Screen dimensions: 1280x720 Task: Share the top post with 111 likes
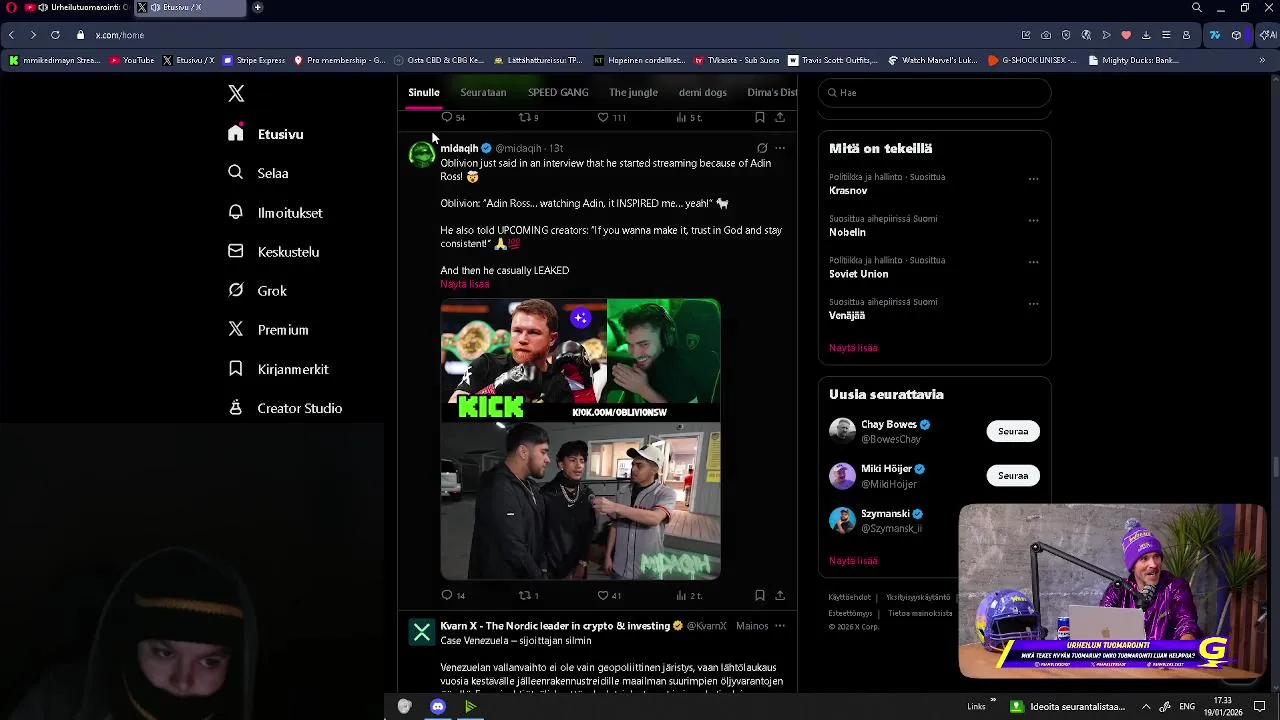click(x=780, y=117)
